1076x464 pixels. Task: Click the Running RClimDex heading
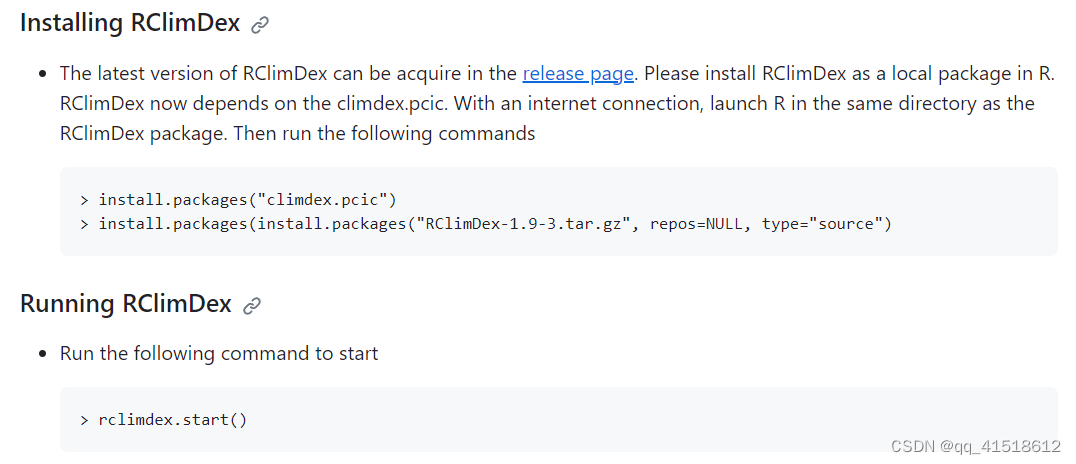pyautogui.click(x=126, y=303)
